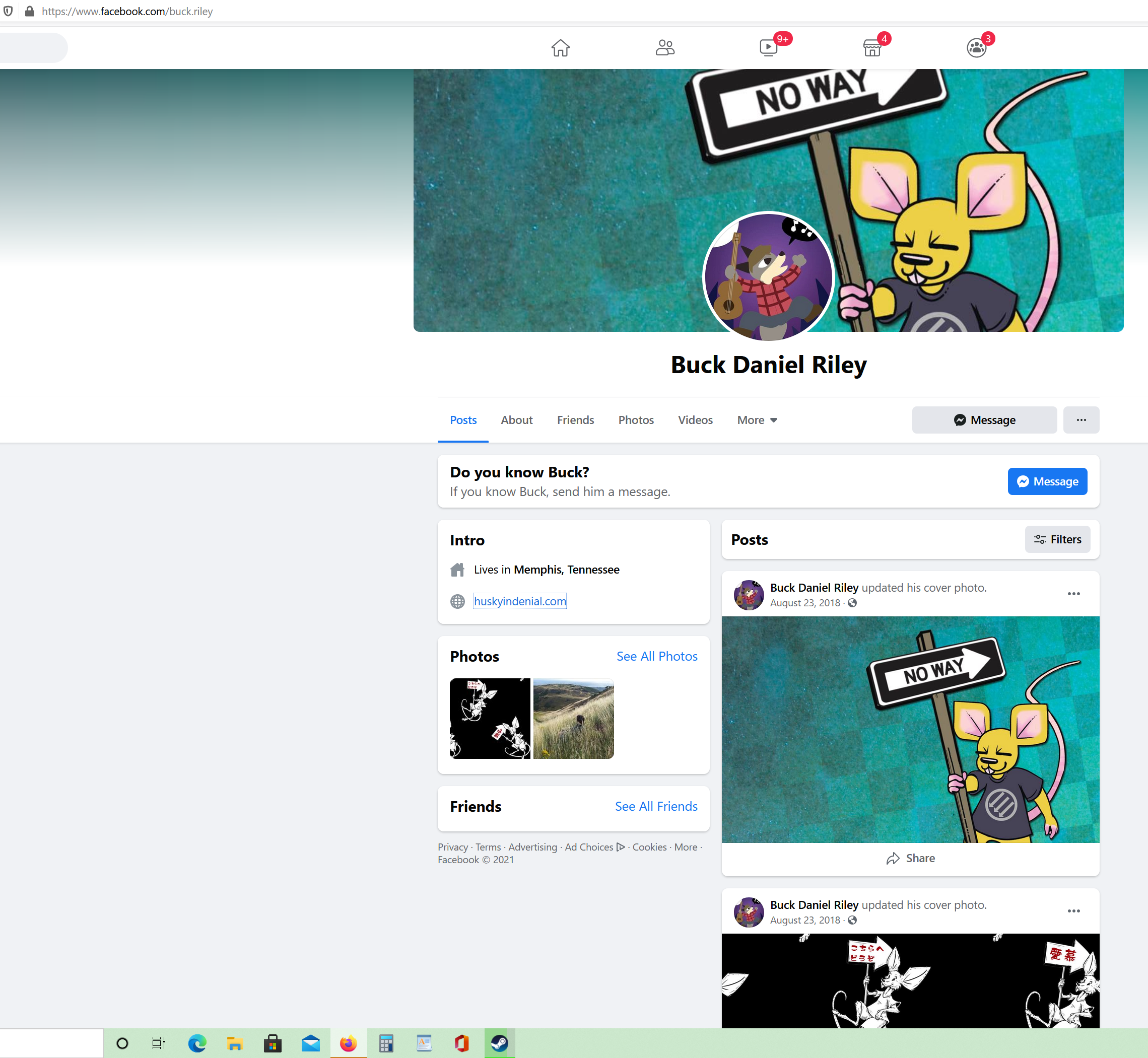Open Mail app from the taskbar

[310, 1043]
